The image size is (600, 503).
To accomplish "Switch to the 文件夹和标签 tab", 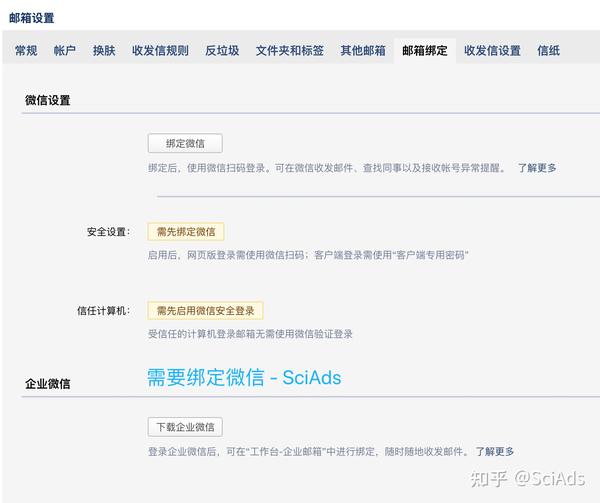I will click(290, 50).
